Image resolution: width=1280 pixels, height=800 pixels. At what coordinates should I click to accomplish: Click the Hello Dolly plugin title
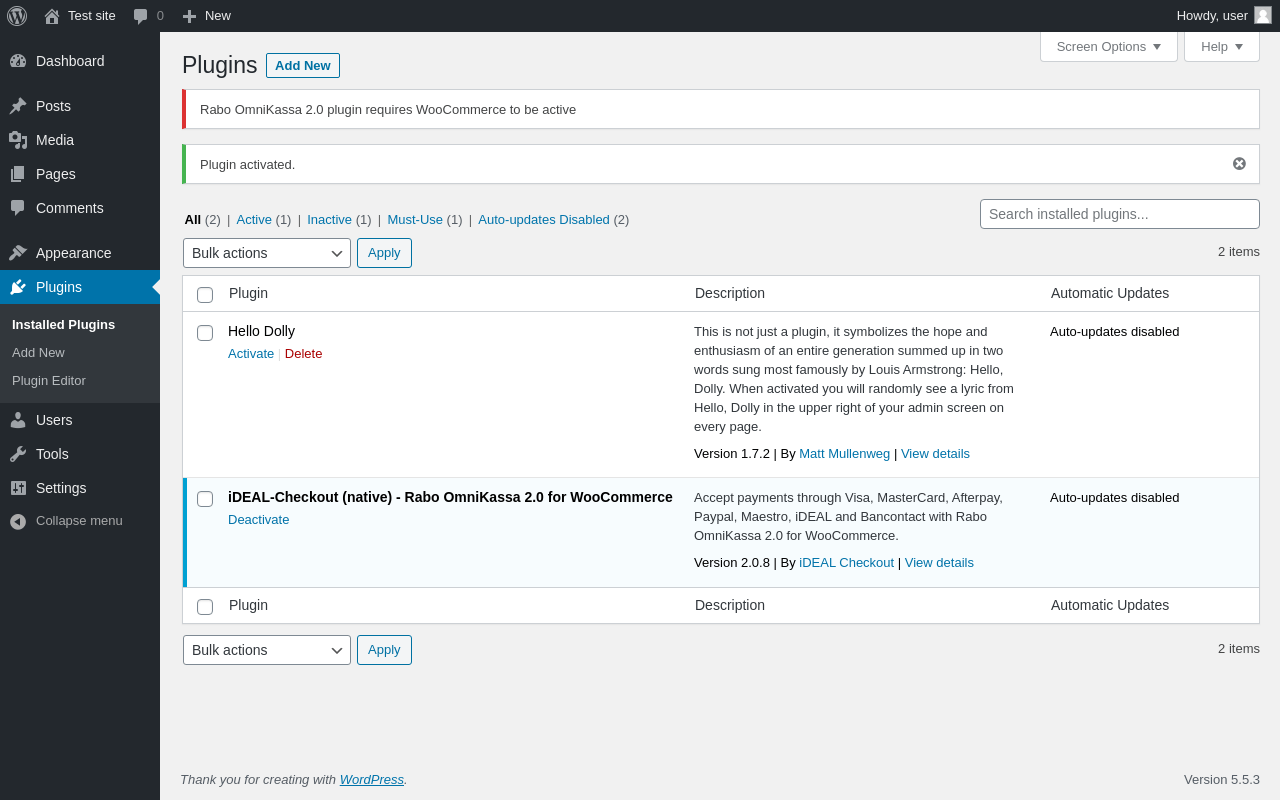coord(261,331)
